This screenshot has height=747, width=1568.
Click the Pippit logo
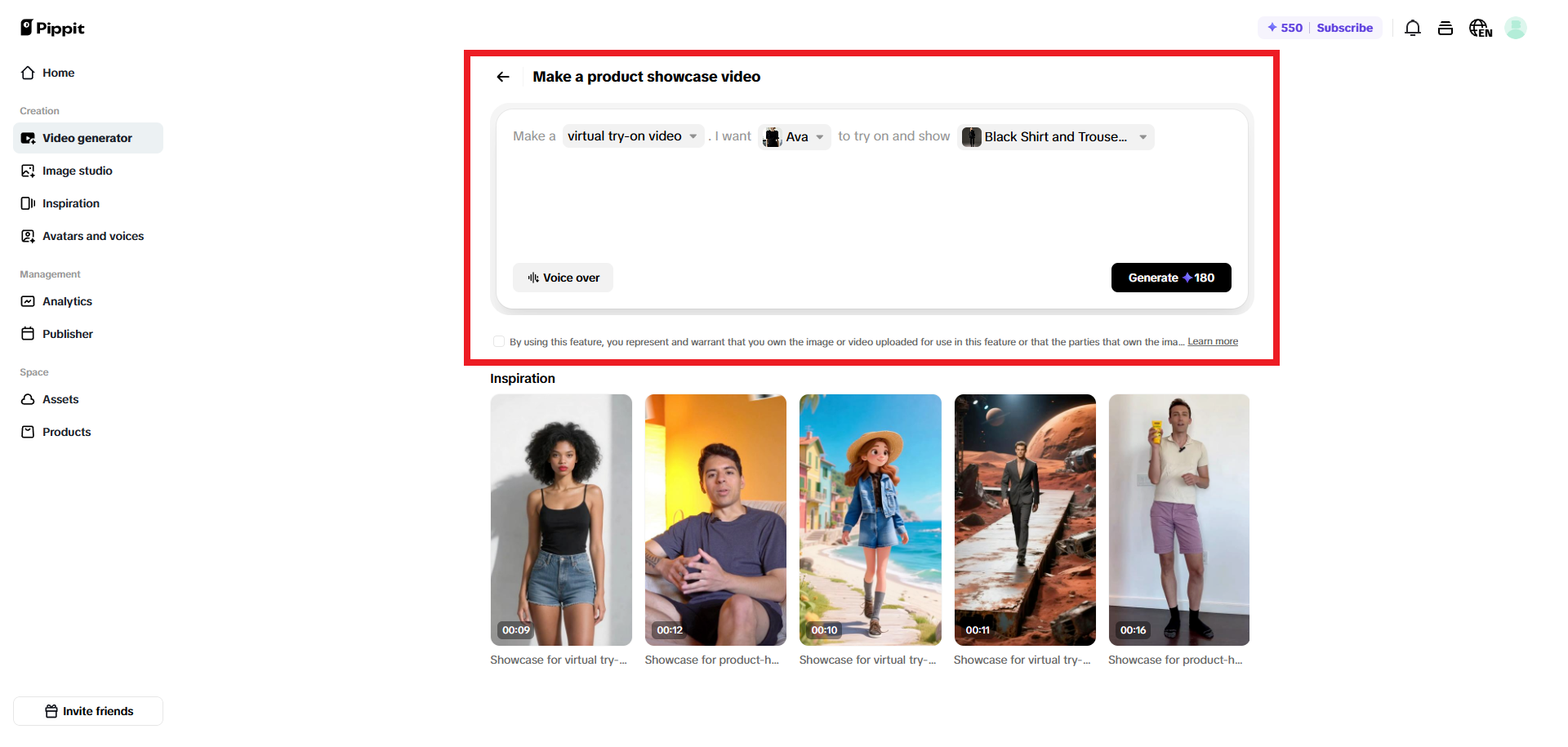point(52,29)
